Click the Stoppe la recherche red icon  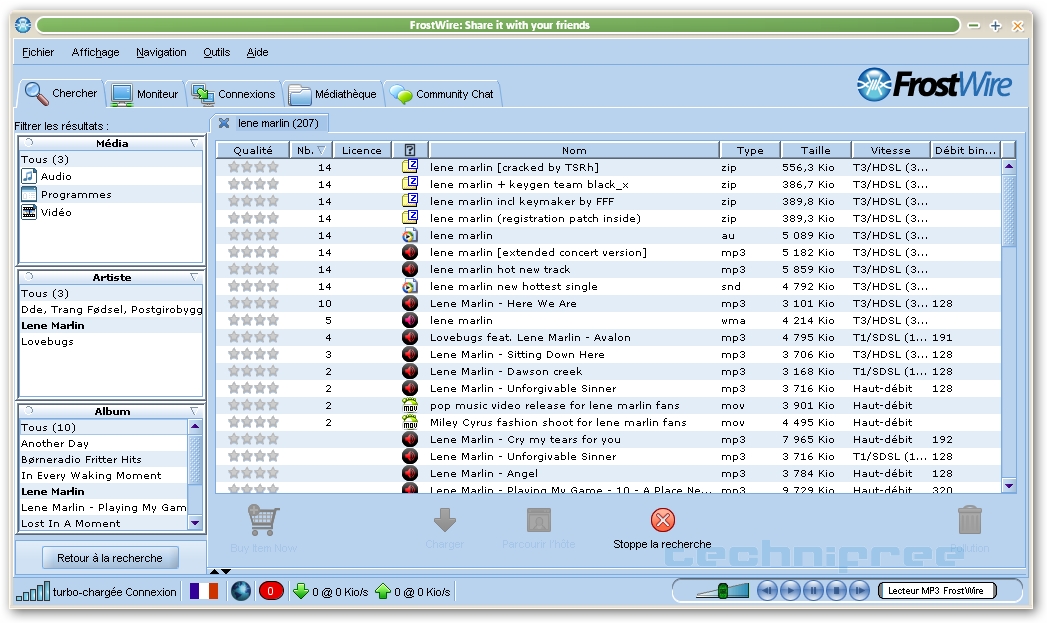click(x=662, y=520)
